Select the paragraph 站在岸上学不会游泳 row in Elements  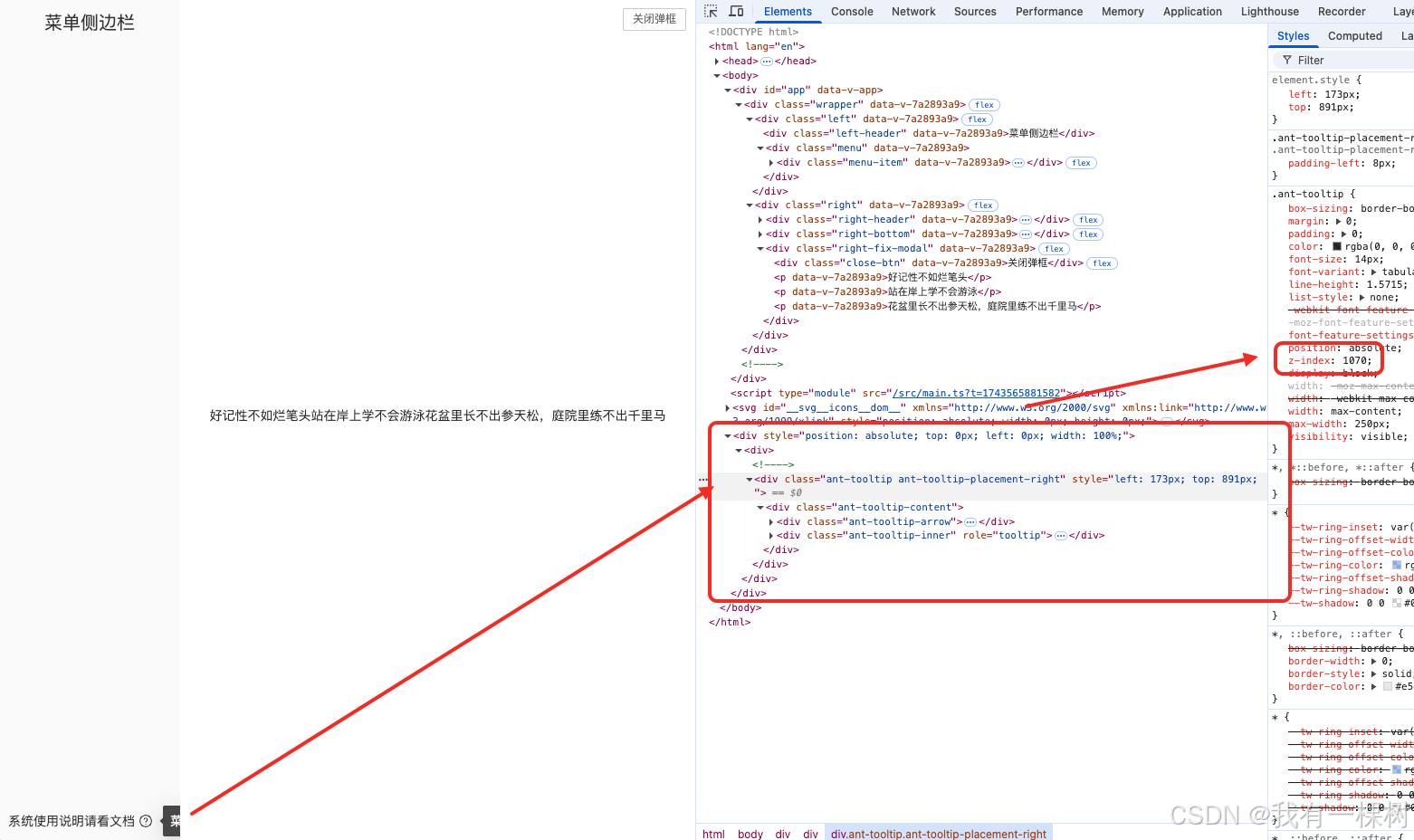[887, 292]
